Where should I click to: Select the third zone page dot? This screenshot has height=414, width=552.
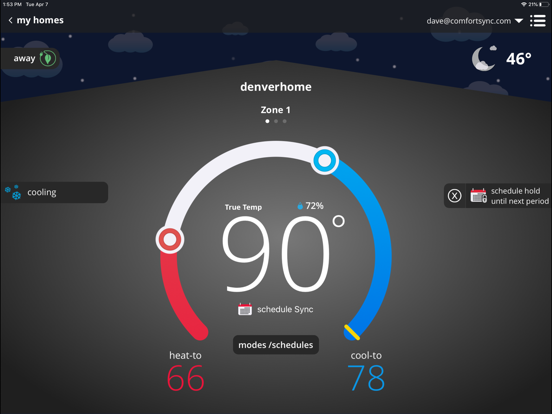[284, 121]
